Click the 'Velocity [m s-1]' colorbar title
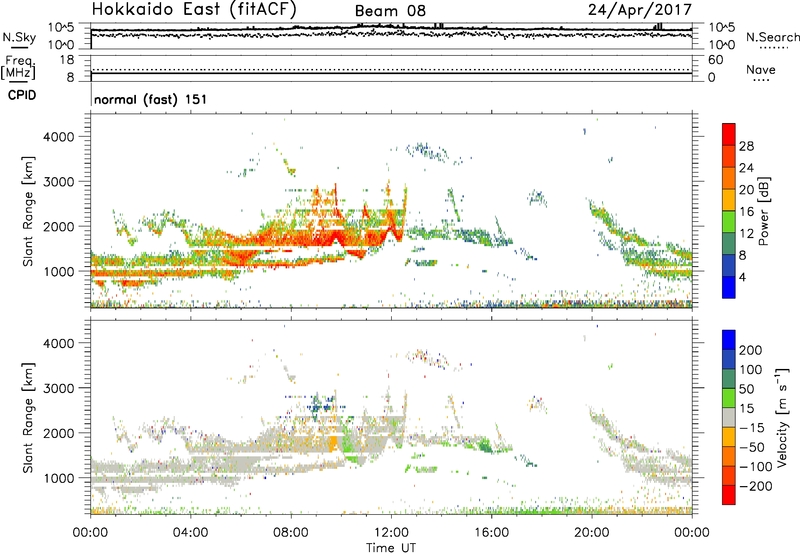Viewport: 800px width, 554px height. point(782,417)
